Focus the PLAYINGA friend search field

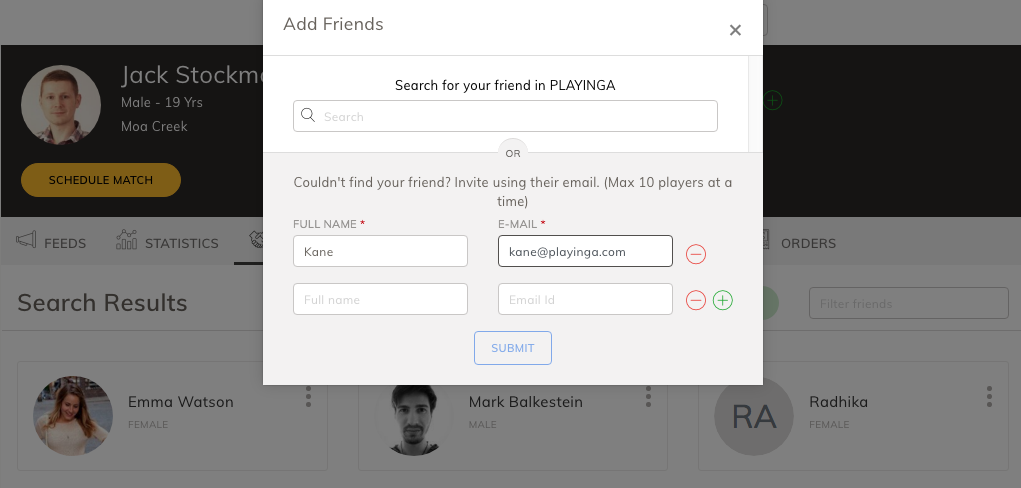point(505,116)
